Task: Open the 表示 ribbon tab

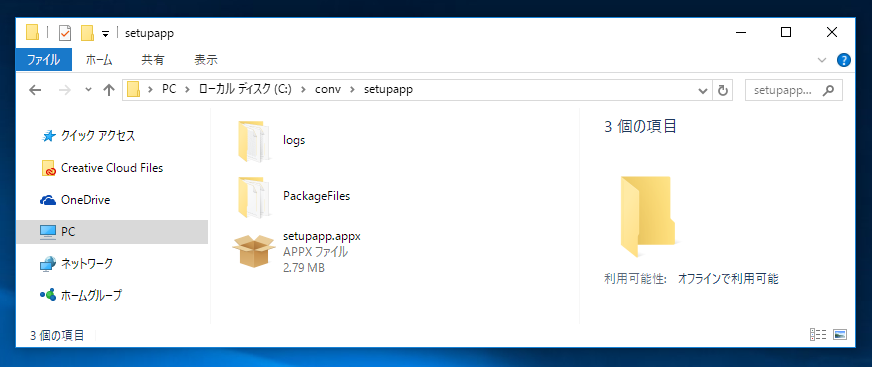Action: click(206, 60)
